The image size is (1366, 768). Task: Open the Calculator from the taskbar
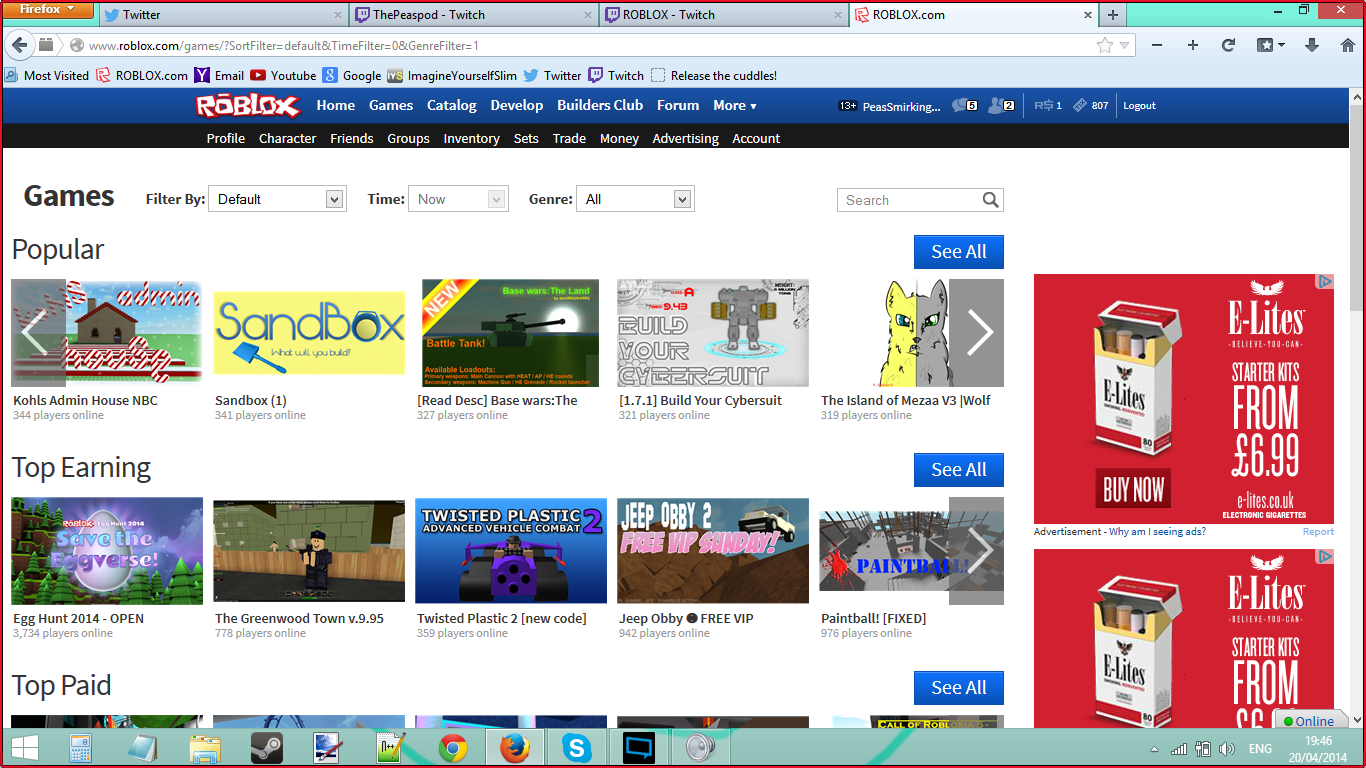[81, 748]
